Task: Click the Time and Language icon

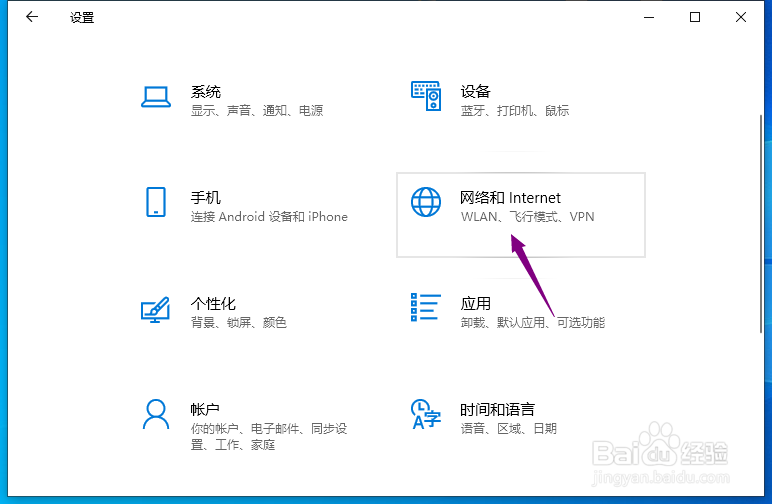Action: click(x=426, y=414)
